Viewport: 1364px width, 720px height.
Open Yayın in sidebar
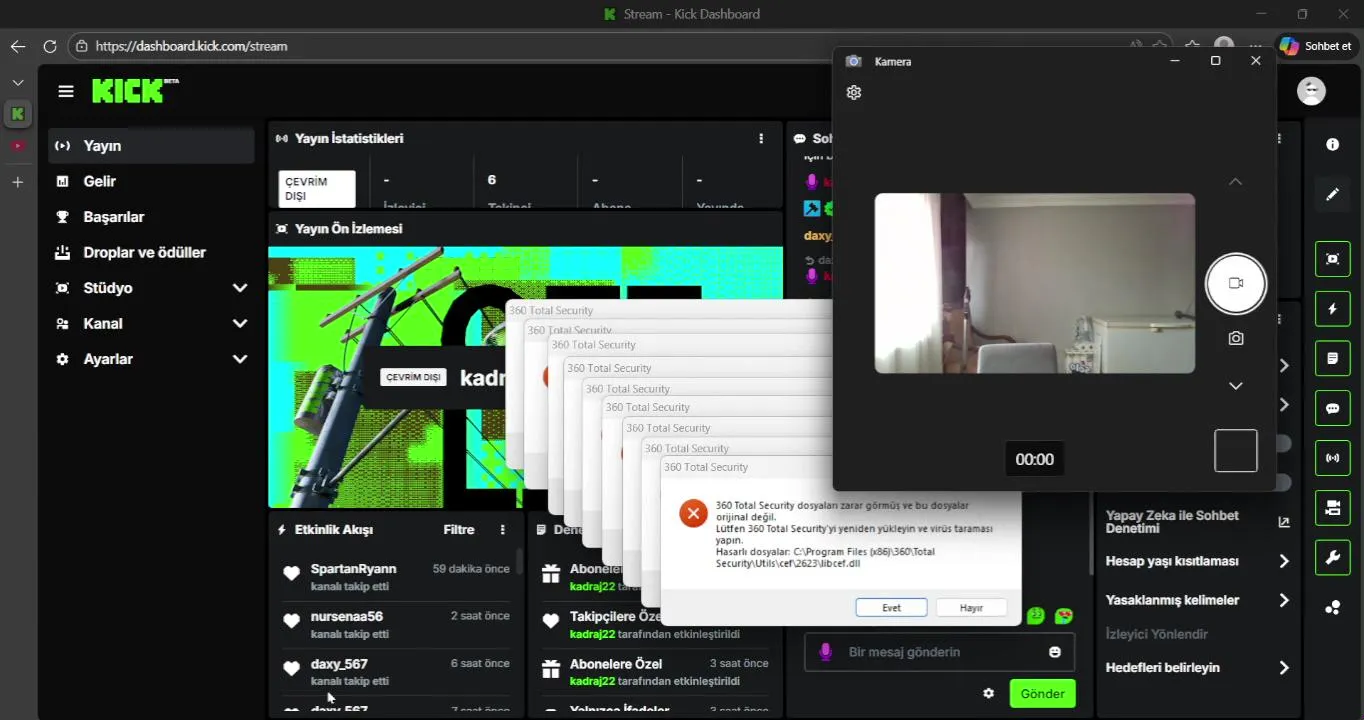click(x=152, y=146)
